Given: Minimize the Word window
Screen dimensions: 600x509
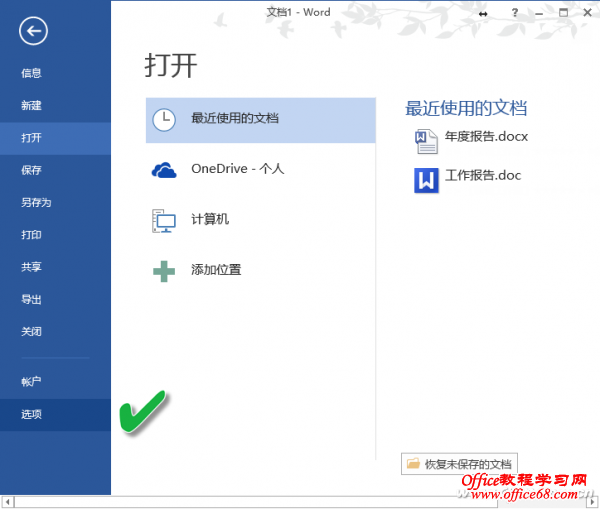Looking at the screenshot, I should pyautogui.click(x=539, y=13).
